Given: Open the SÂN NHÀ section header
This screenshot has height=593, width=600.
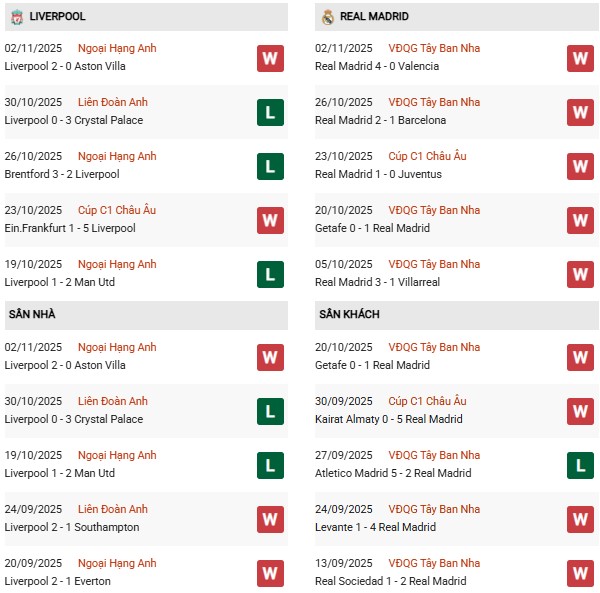Looking at the screenshot, I should point(33,315).
